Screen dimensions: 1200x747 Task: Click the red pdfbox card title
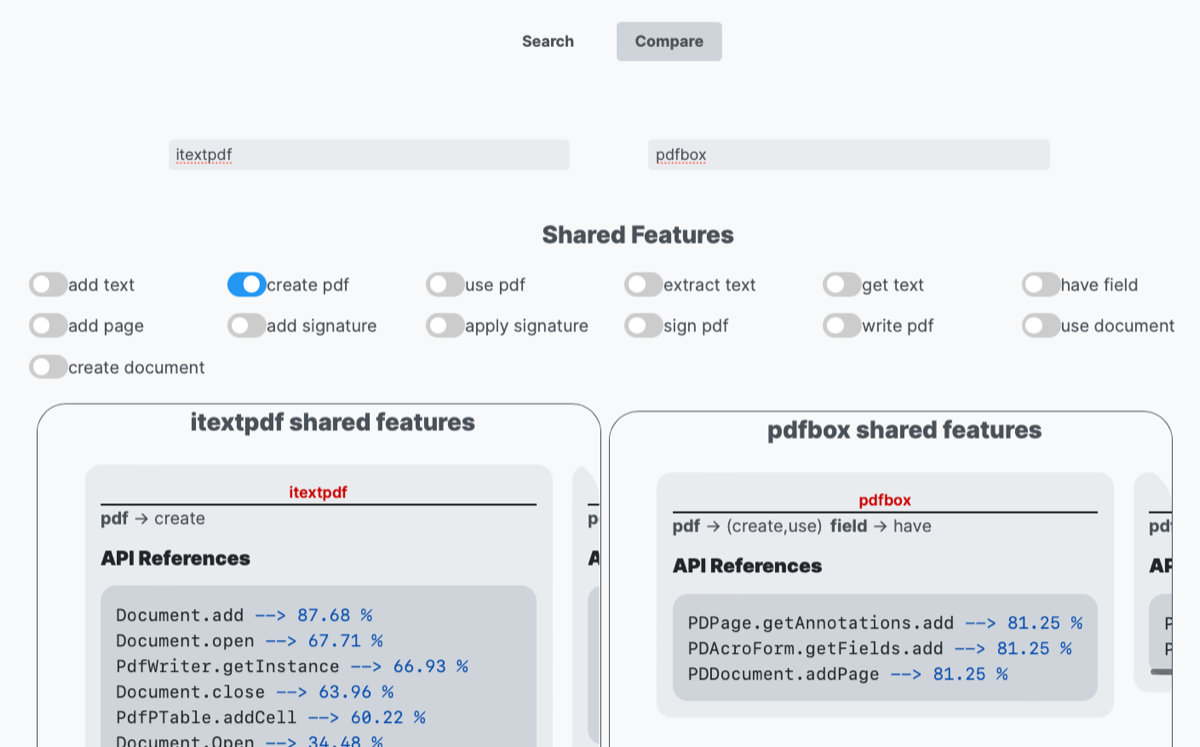pyautogui.click(x=885, y=500)
